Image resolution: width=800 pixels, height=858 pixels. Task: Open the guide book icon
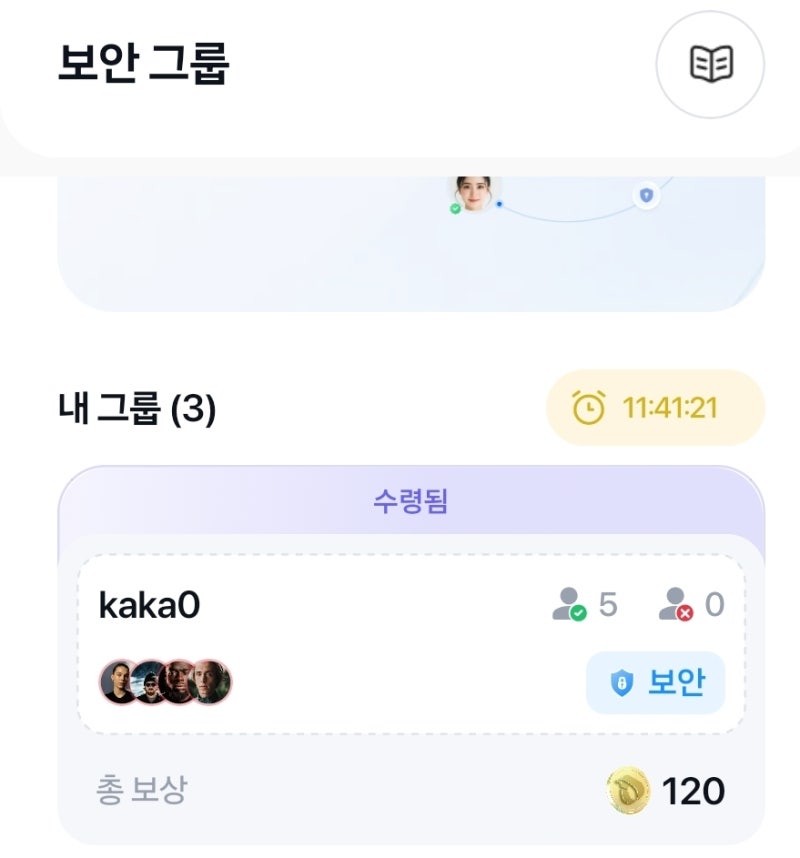point(710,65)
